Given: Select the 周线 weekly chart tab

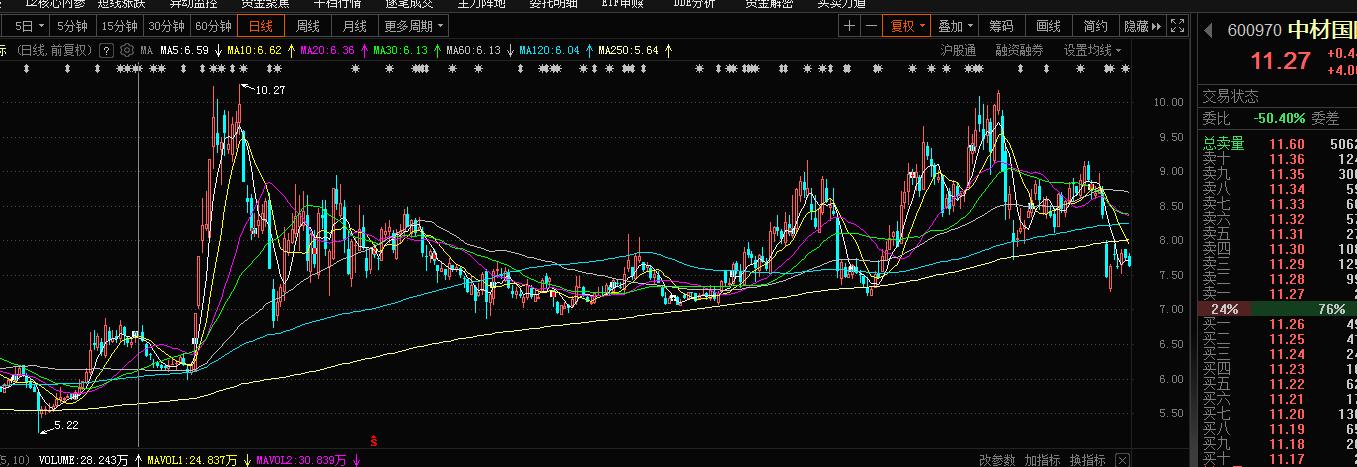Looking at the screenshot, I should pyautogui.click(x=308, y=26).
